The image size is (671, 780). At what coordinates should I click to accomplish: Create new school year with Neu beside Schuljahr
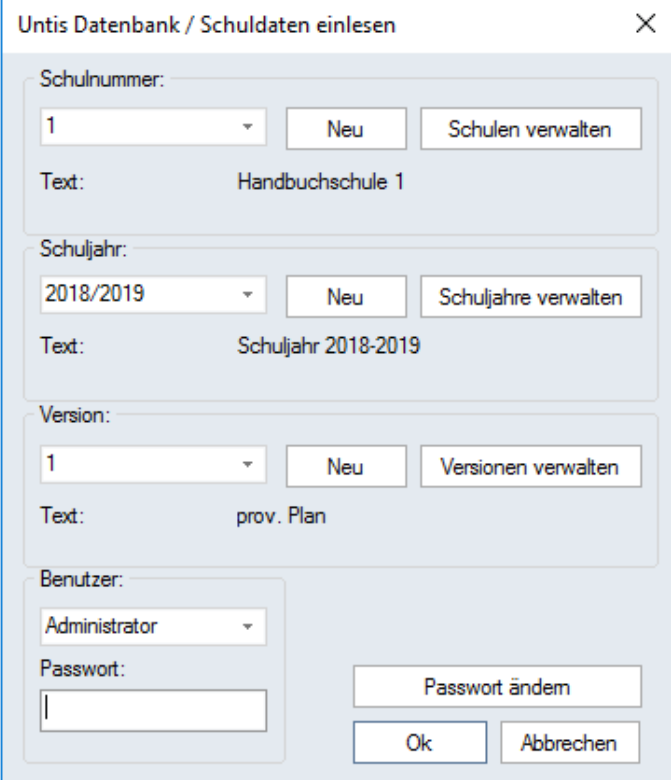(346, 297)
